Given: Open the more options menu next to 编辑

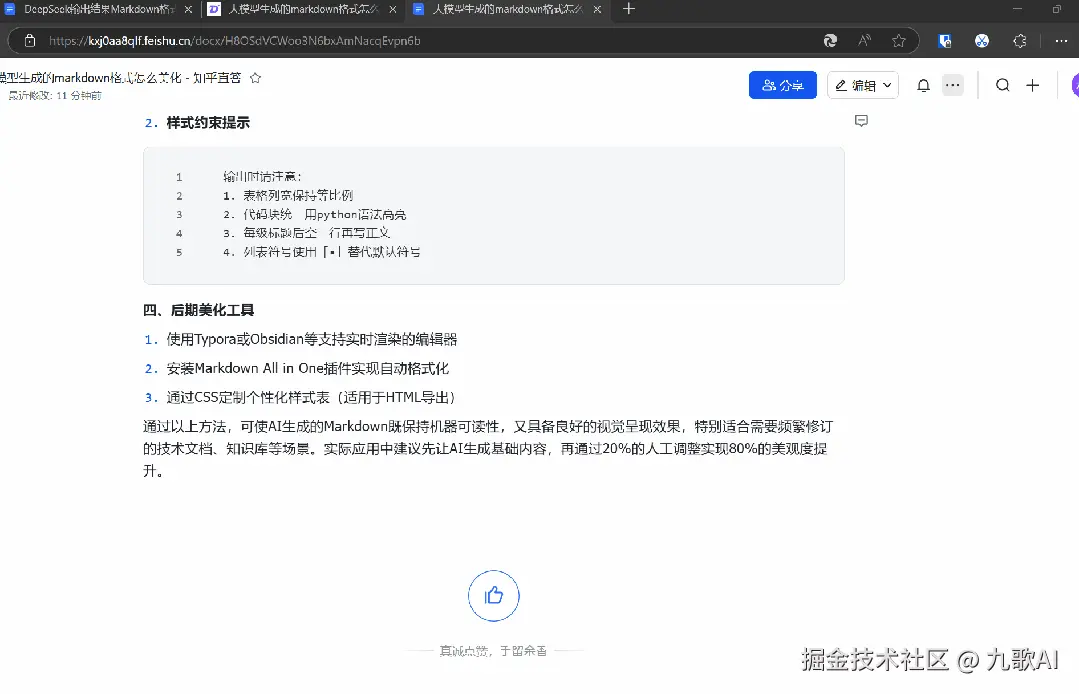Looking at the screenshot, I should [x=952, y=85].
